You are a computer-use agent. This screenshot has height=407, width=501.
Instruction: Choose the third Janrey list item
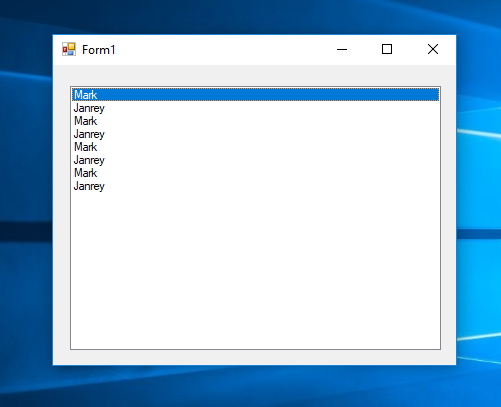[255, 160]
